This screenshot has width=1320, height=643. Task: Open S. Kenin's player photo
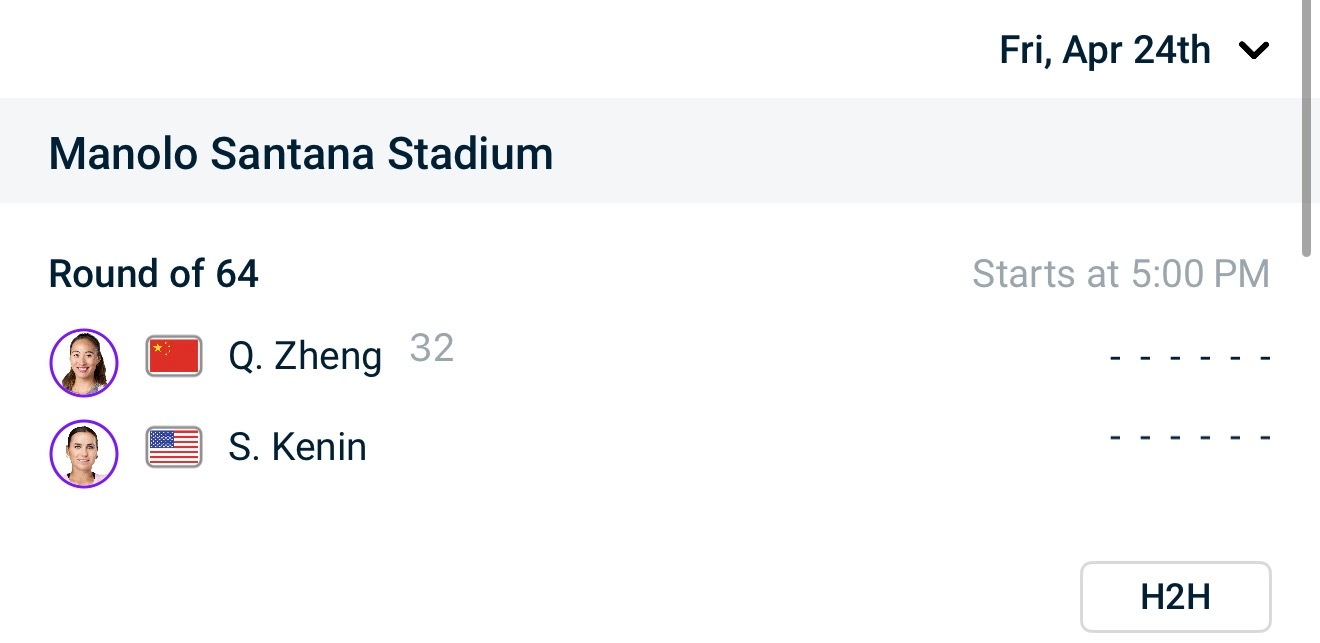tap(84, 453)
